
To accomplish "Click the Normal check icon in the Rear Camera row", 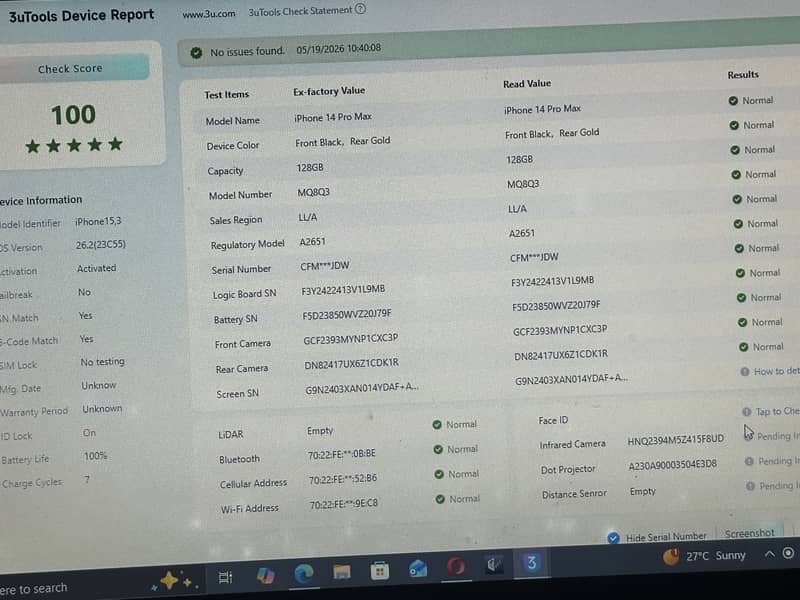I will pyautogui.click(x=743, y=347).
